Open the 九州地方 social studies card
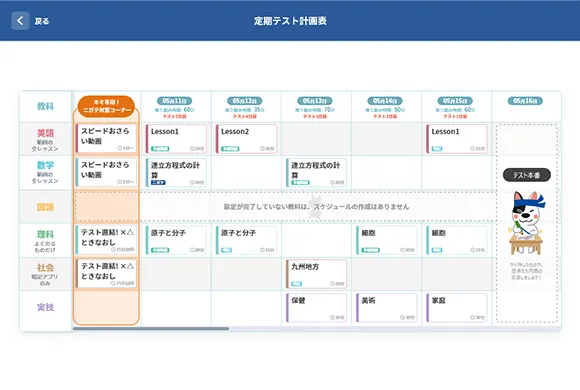Image resolution: width=580 pixels, height=390 pixels. pos(316,274)
